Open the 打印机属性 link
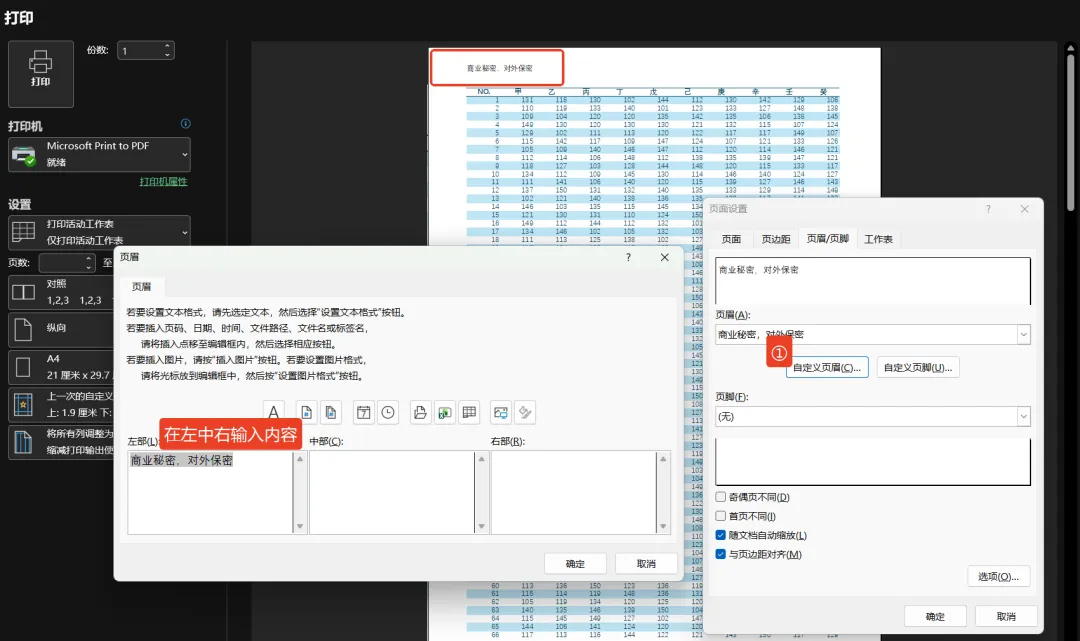 coord(163,181)
